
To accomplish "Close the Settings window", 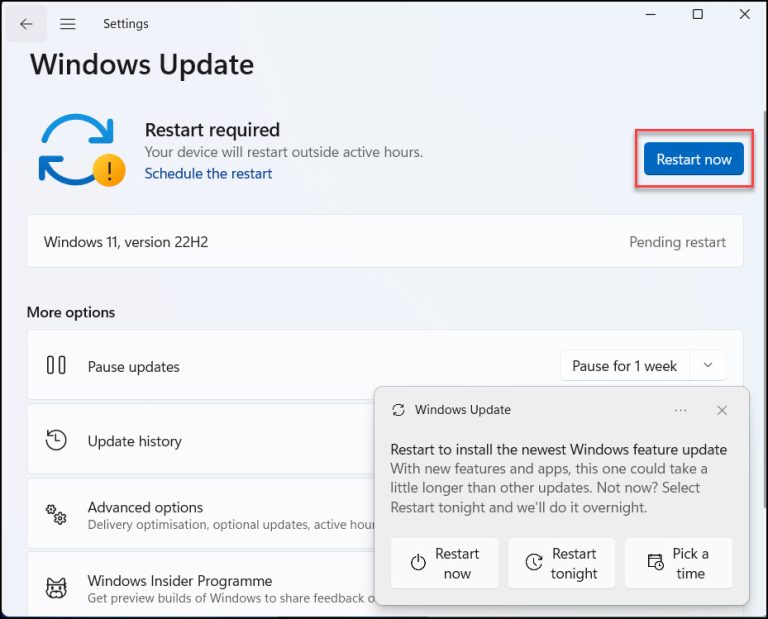I will [x=744, y=14].
